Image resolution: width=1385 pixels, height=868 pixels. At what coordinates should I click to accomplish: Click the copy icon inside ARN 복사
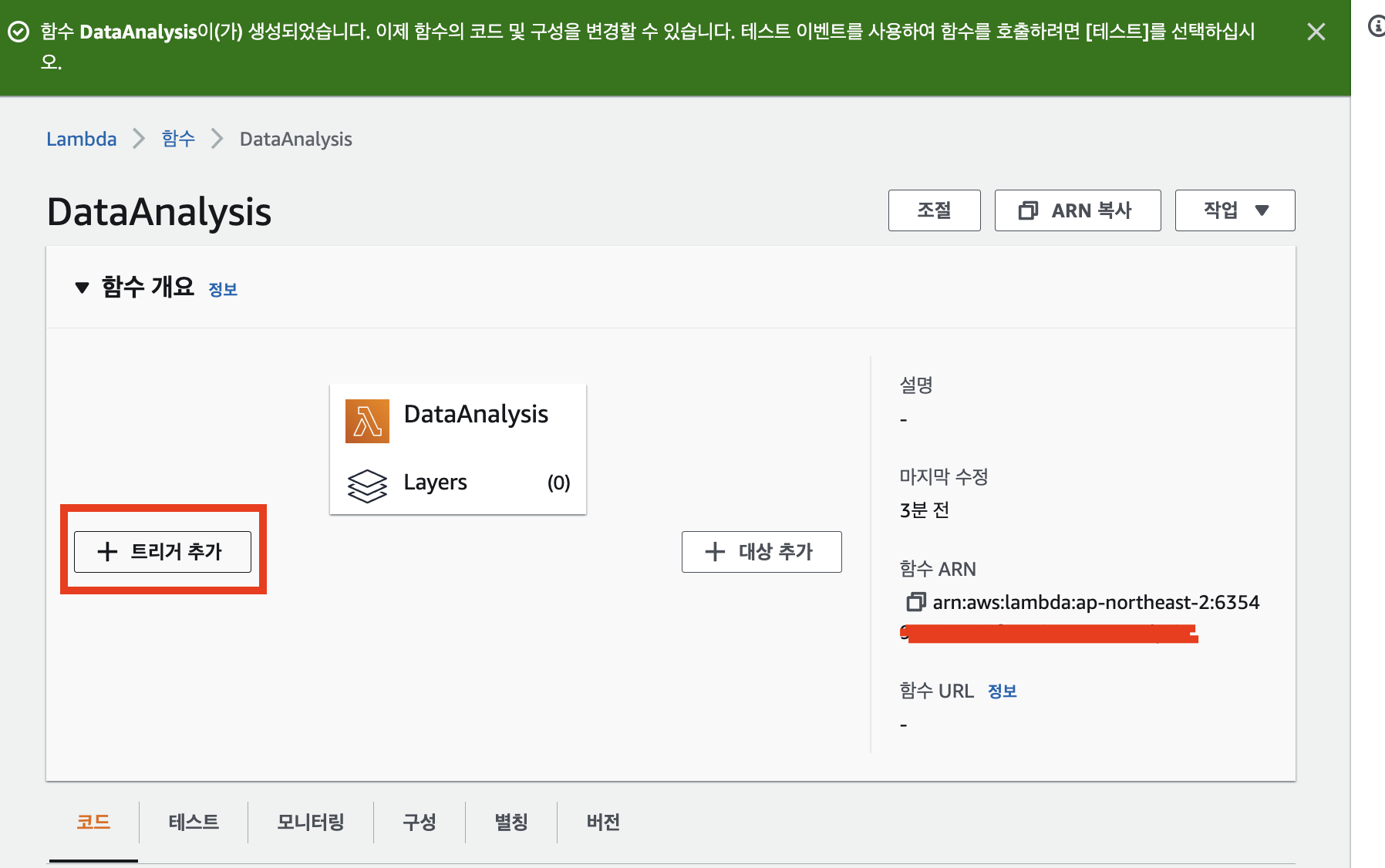(1028, 210)
